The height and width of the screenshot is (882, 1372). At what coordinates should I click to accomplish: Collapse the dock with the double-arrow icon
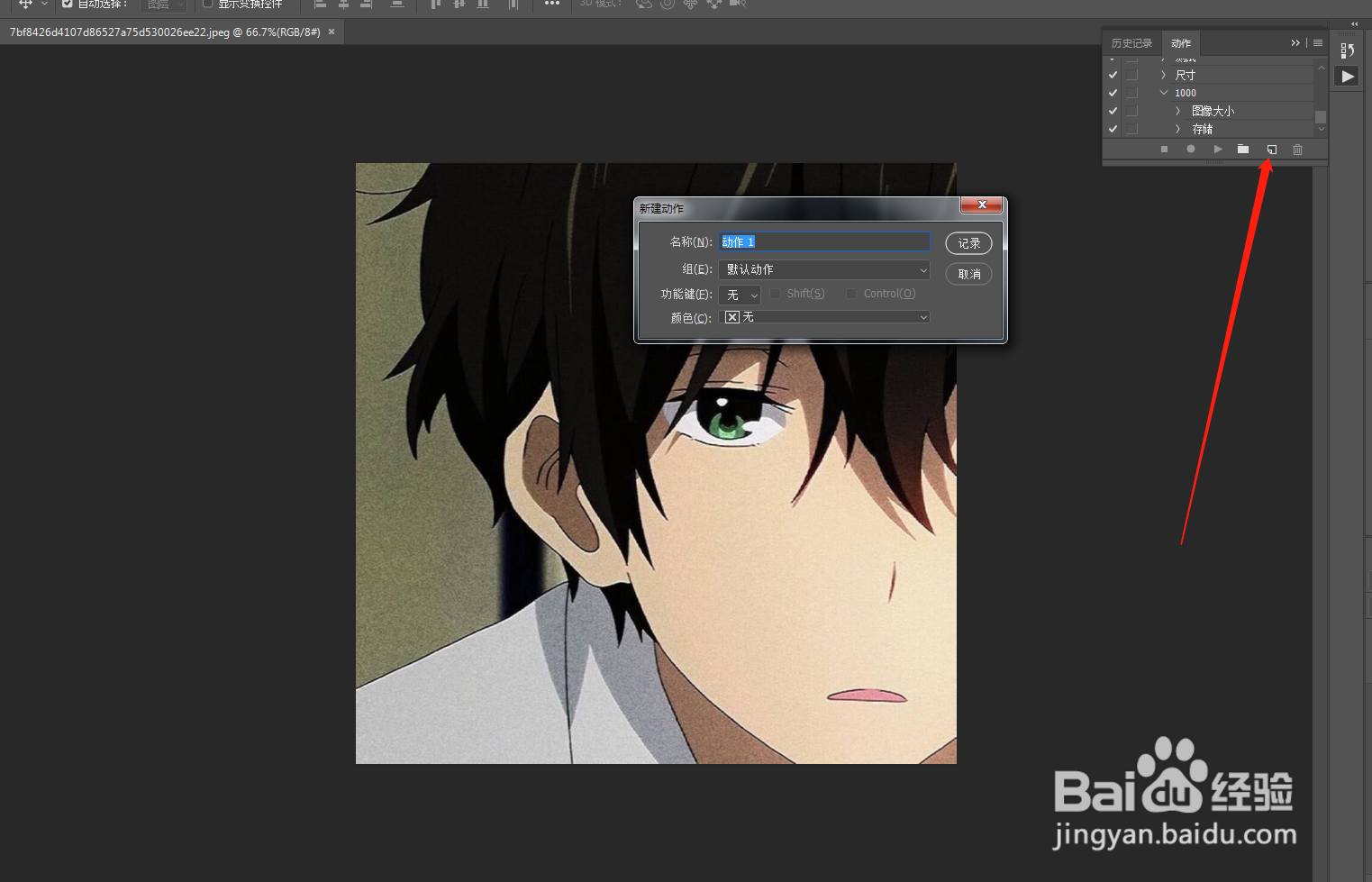tap(1354, 23)
